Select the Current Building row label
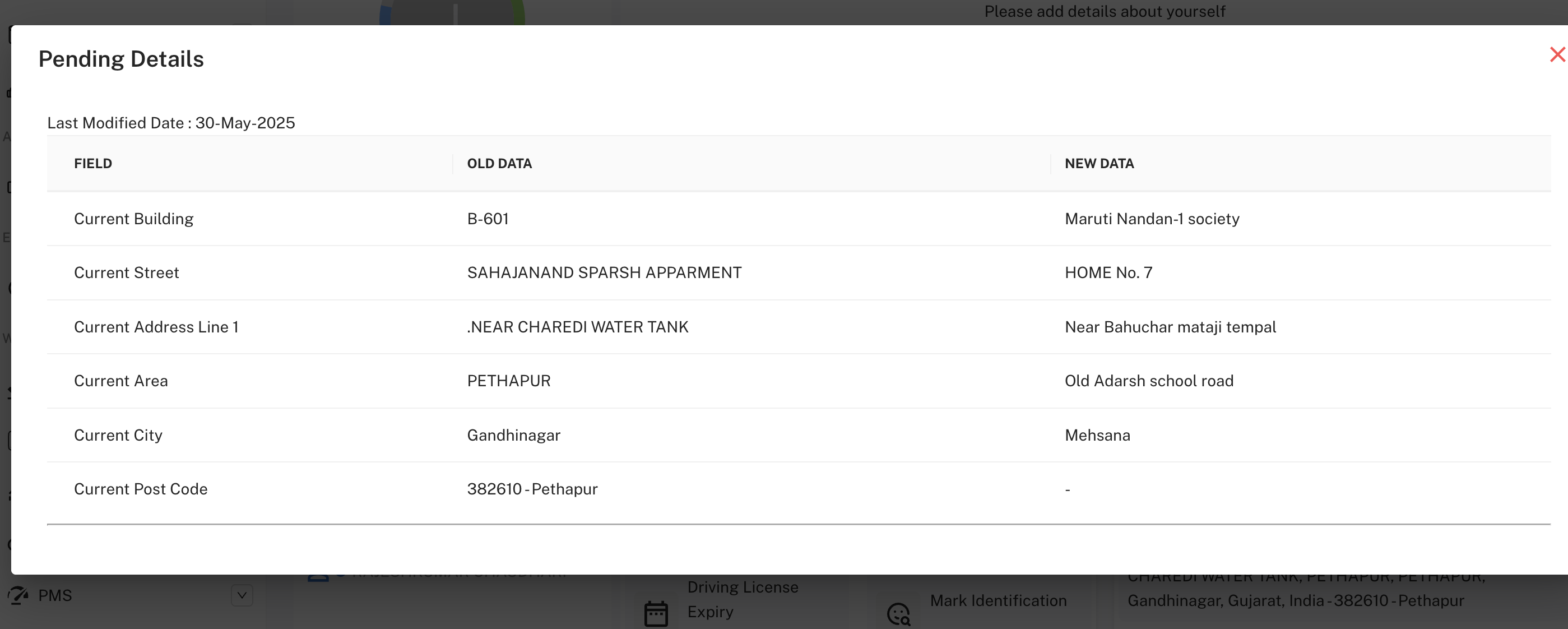Image resolution: width=1568 pixels, height=629 pixels. tap(133, 219)
